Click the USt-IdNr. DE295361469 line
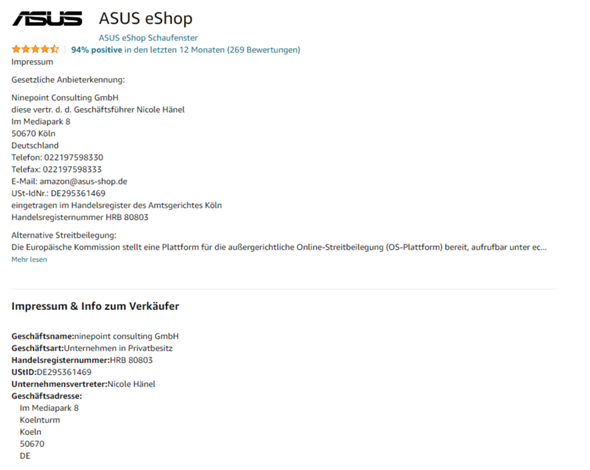Screen dimensions: 590x470 [58, 193]
